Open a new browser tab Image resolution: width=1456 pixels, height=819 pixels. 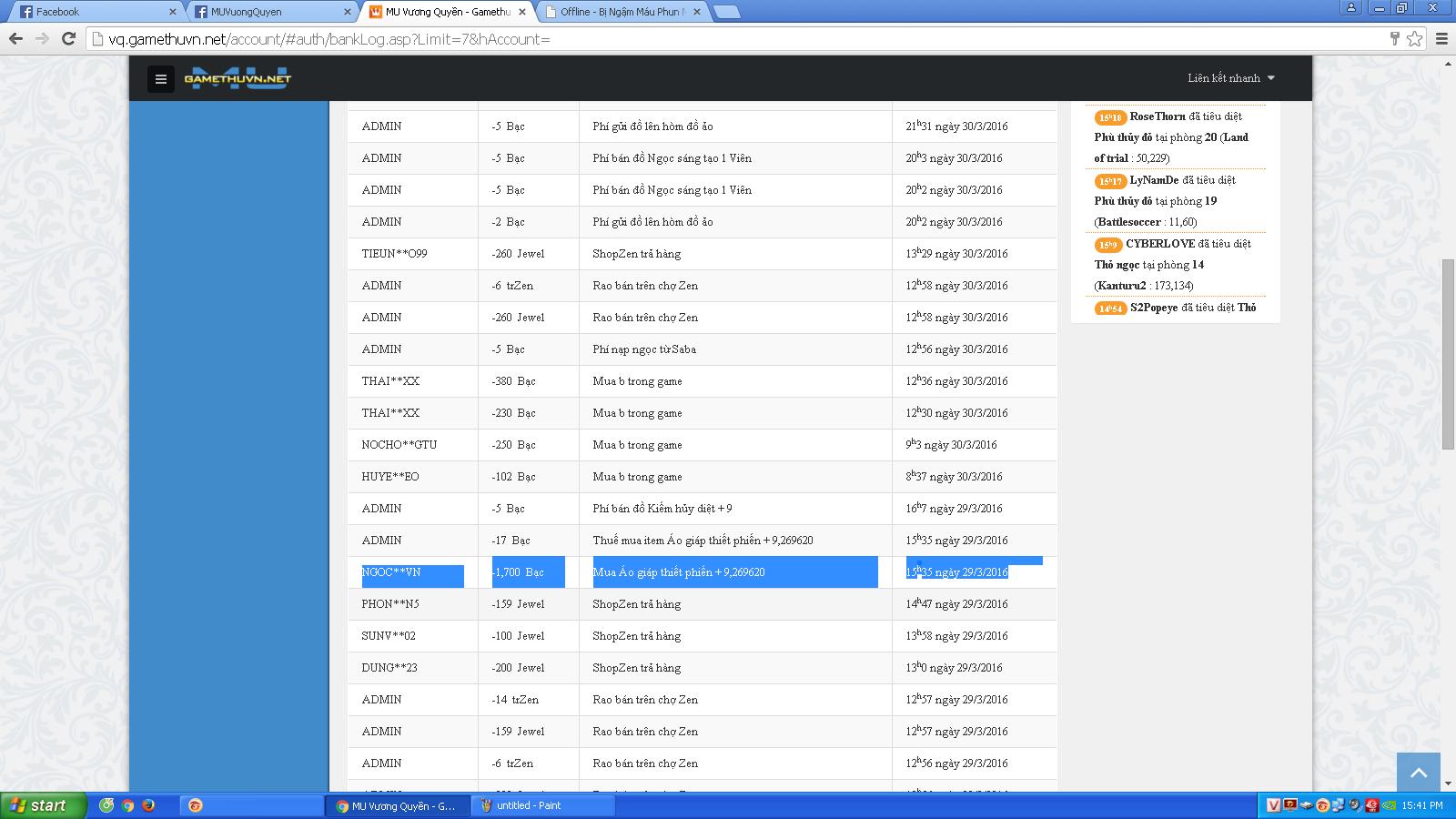(x=726, y=12)
